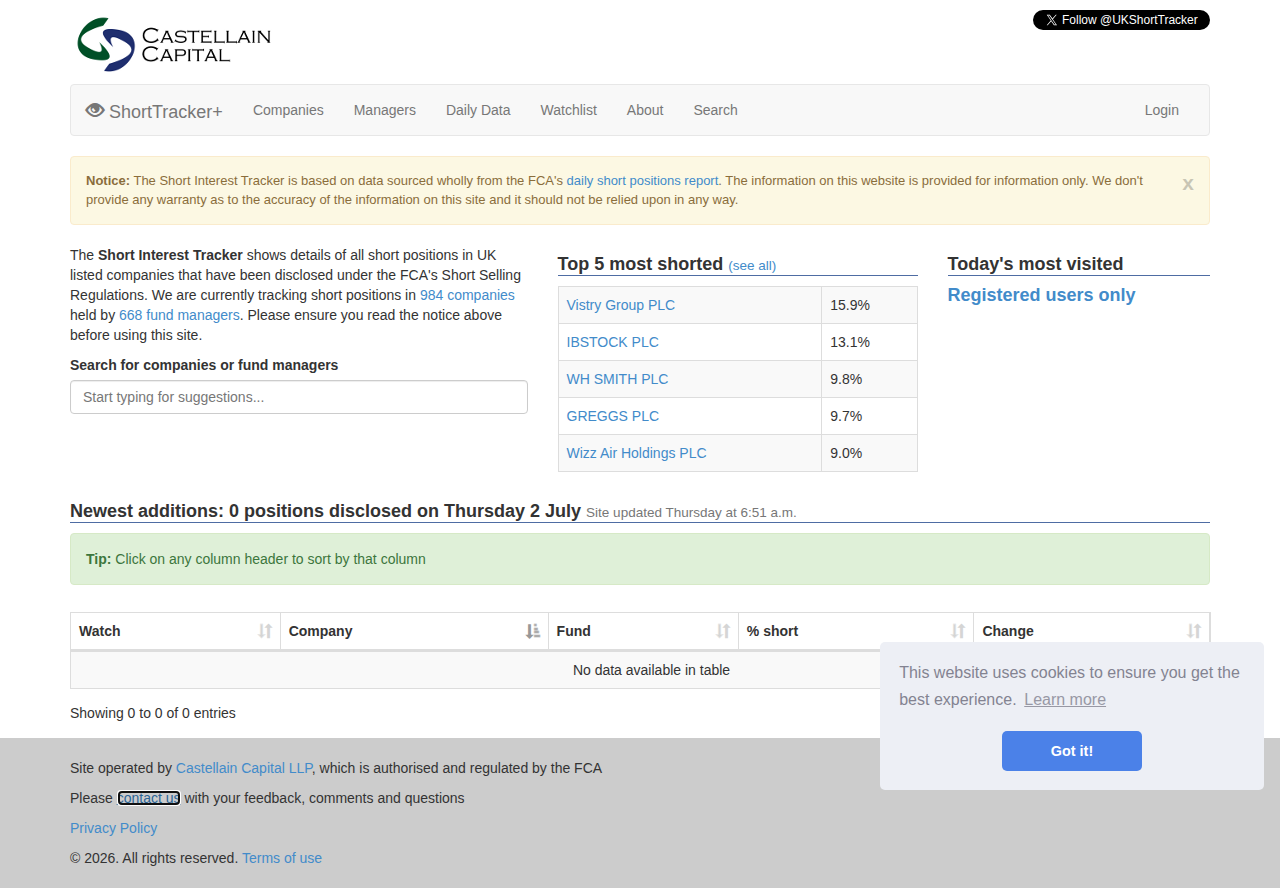1280x888 pixels.
Task: Click the ShortTracker+ eye icon
Action: [x=95, y=110]
